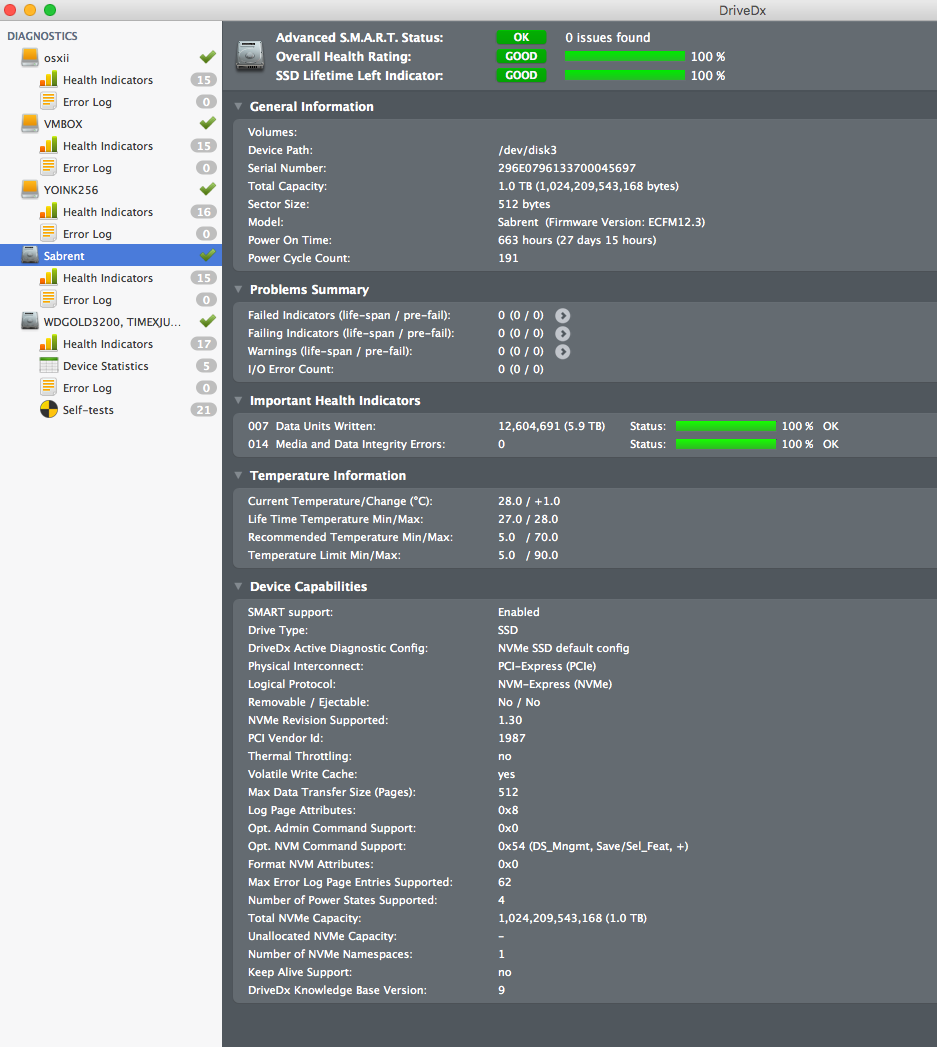Click 'Sabrent (Firmware Version: ECFM12.3)' model text
The image size is (937, 1047).
coord(601,222)
